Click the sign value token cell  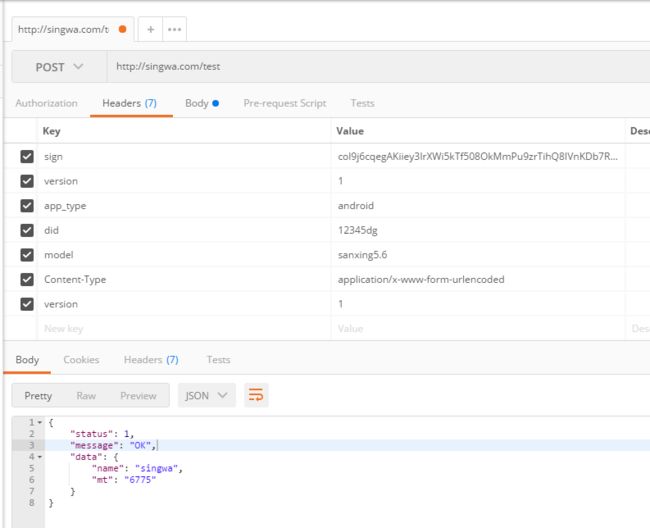point(478,156)
